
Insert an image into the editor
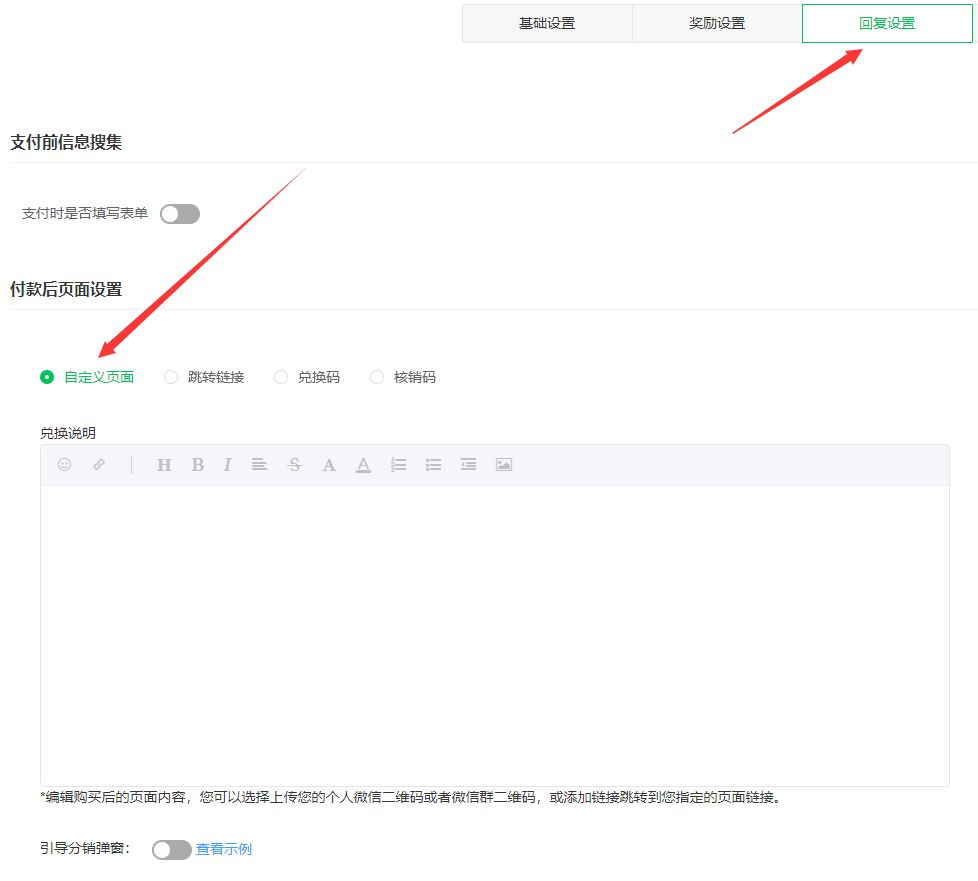(503, 464)
